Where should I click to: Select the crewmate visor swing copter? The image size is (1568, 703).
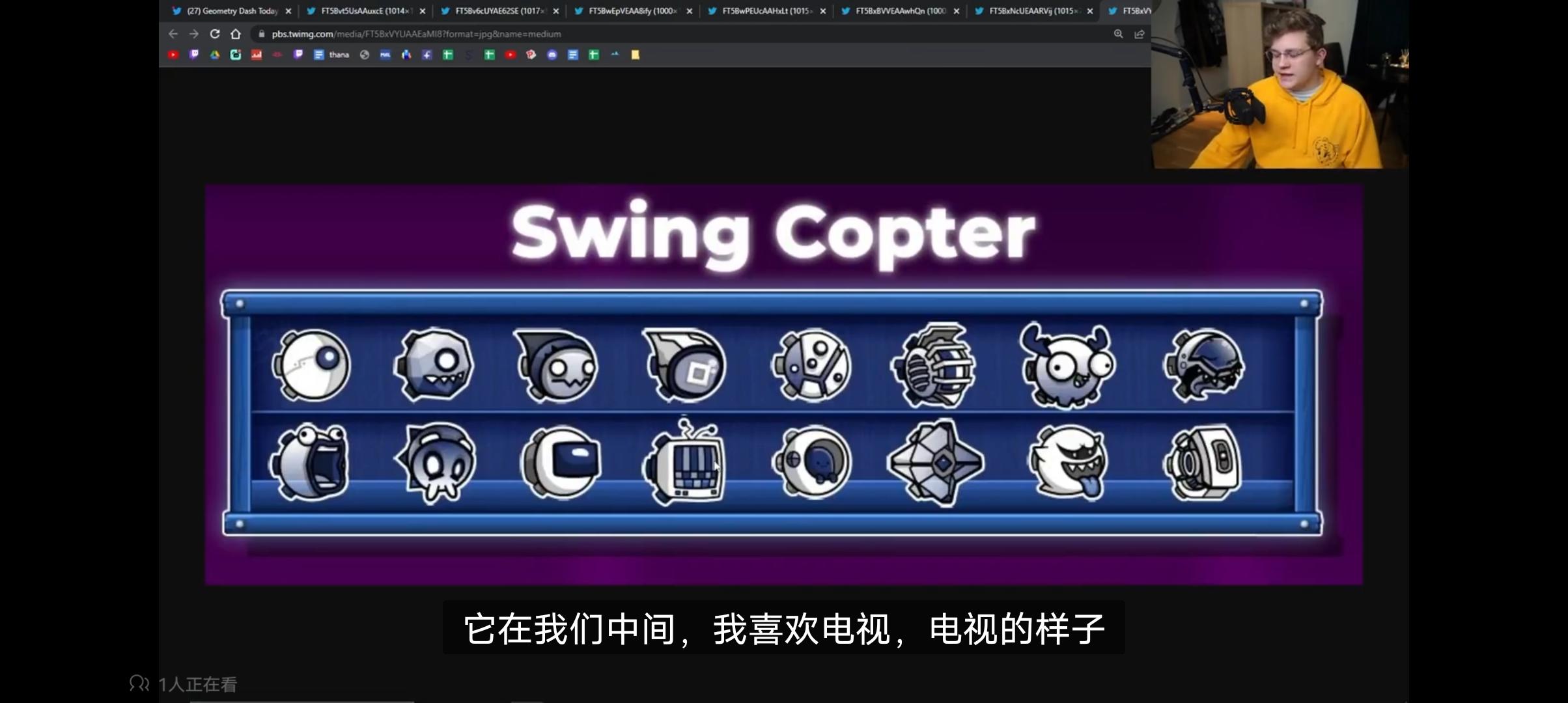click(x=561, y=462)
